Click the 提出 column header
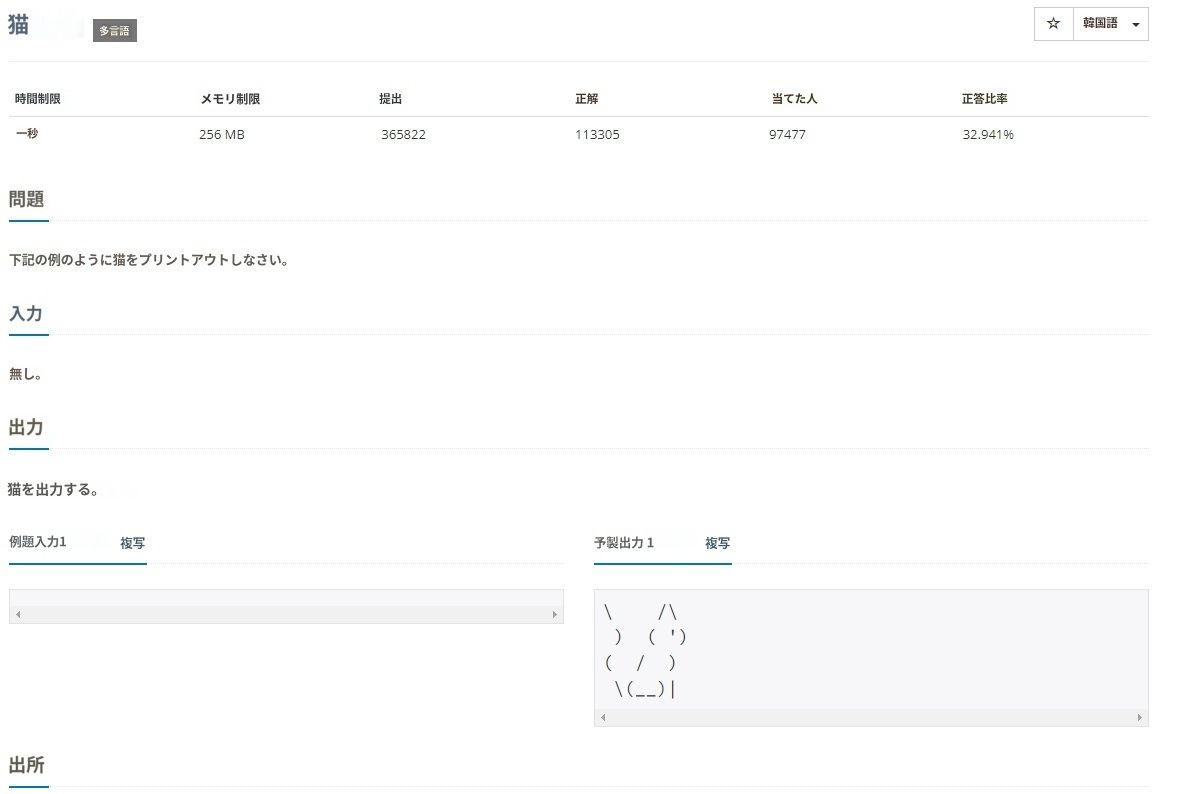This screenshot has width=1186, height=794. tap(390, 99)
